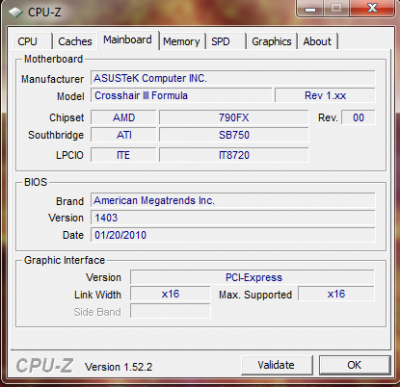400x387 pixels.
Task: Click the Max. Supported x16 value
Action: tap(336, 294)
